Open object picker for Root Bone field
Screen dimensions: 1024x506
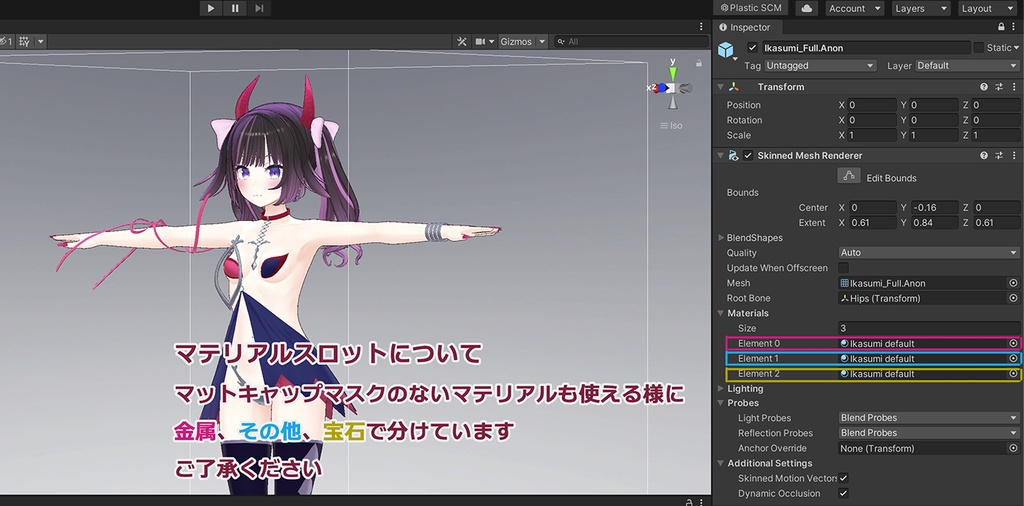tap(1014, 298)
